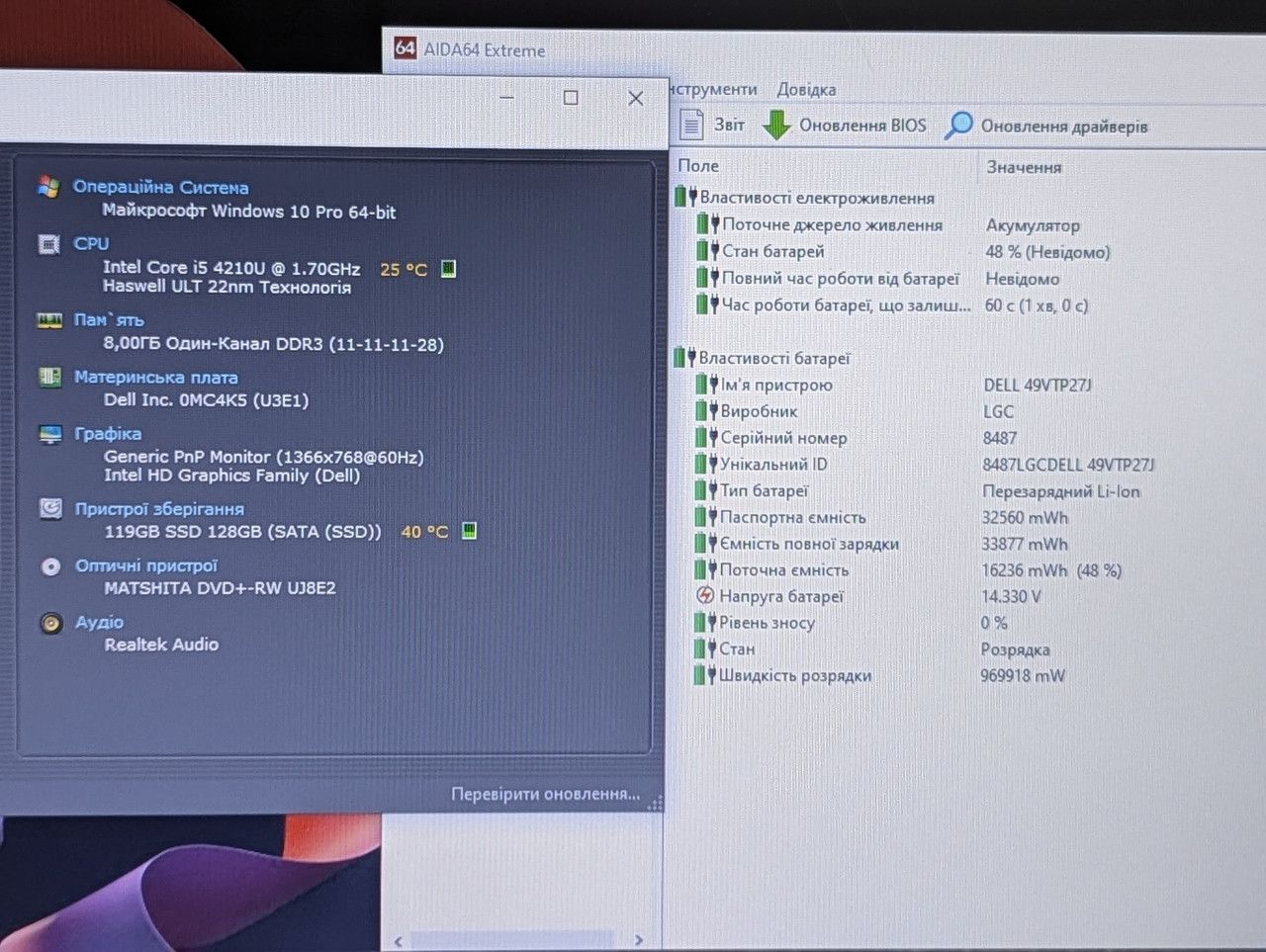Click the SSD temperature 40 °C indicator icon
The height and width of the screenshot is (952, 1266).
point(470,531)
